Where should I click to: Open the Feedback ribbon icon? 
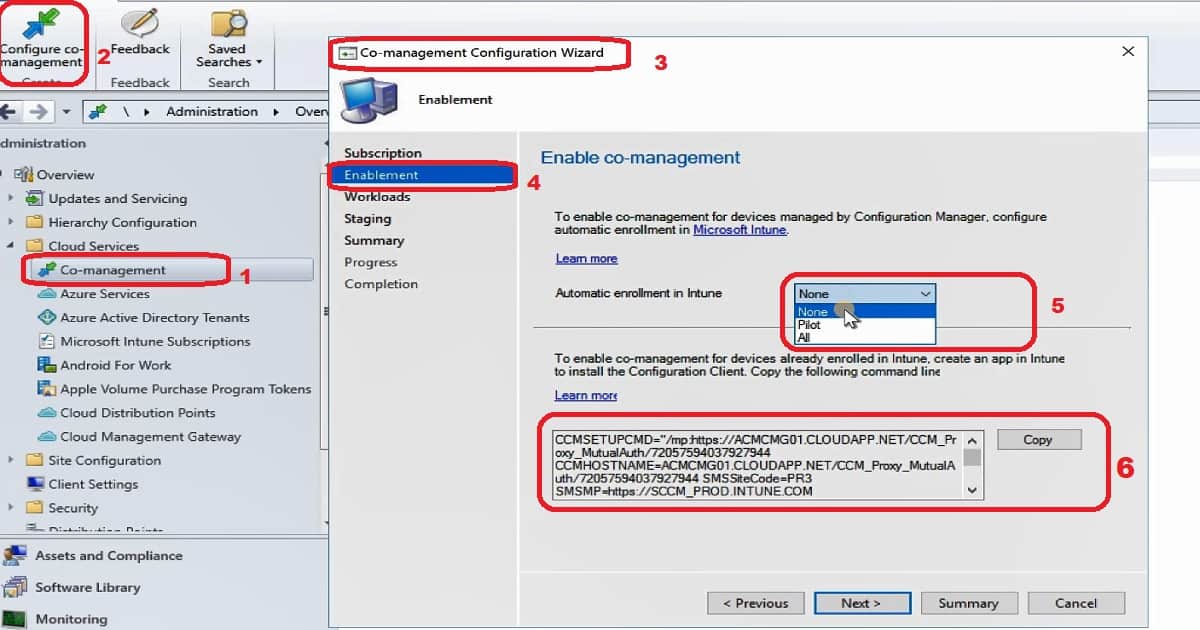(x=140, y=22)
